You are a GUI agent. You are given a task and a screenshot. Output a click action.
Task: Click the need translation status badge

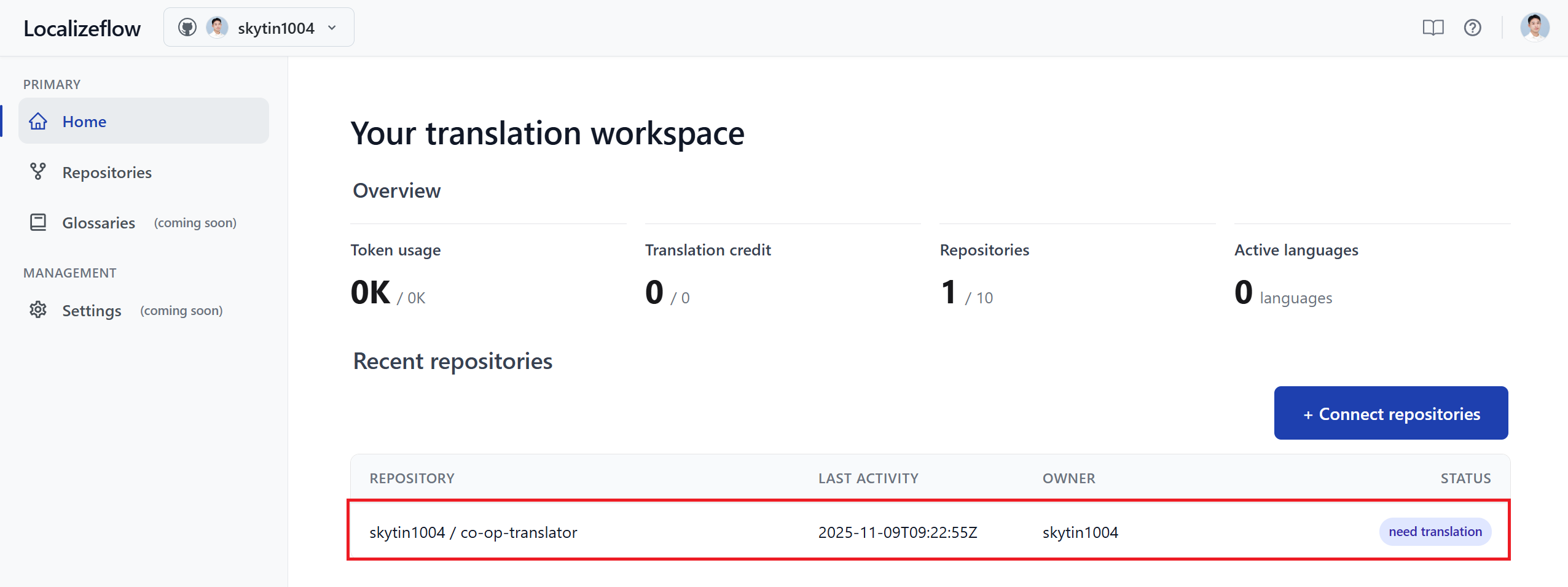pyautogui.click(x=1435, y=532)
